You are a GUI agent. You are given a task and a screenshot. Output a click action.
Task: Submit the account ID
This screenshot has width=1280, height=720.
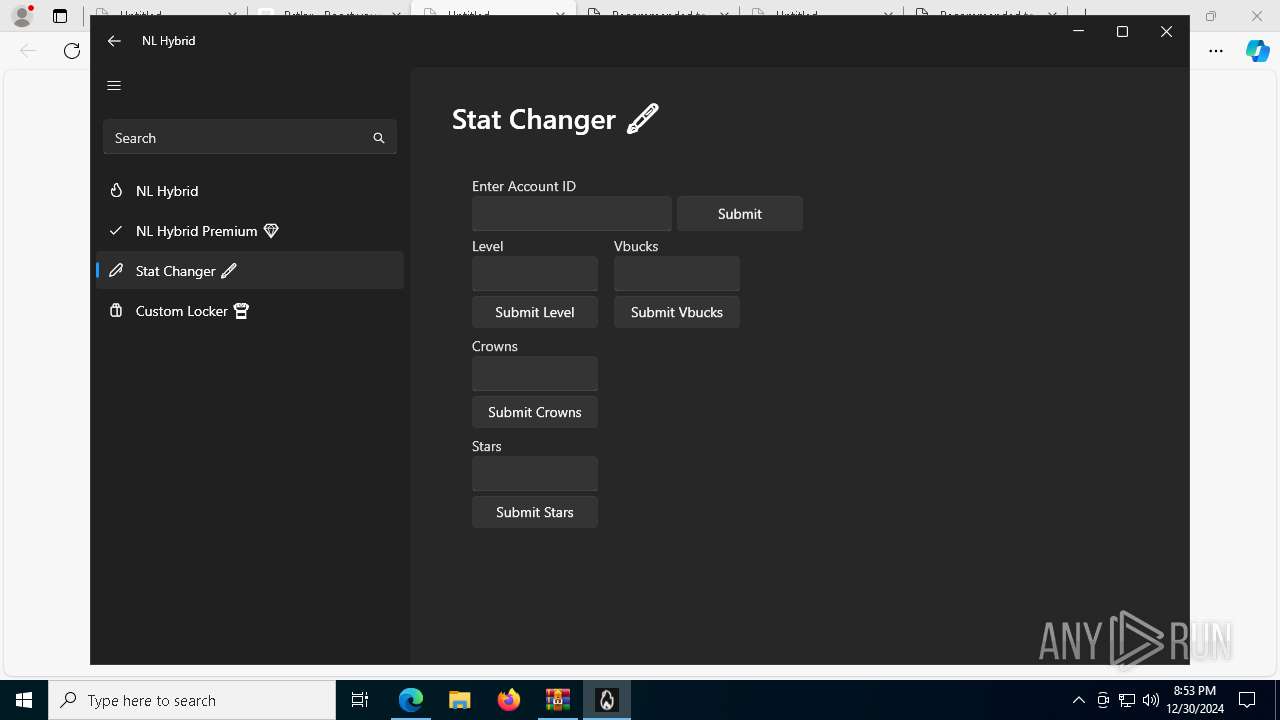point(740,214)
